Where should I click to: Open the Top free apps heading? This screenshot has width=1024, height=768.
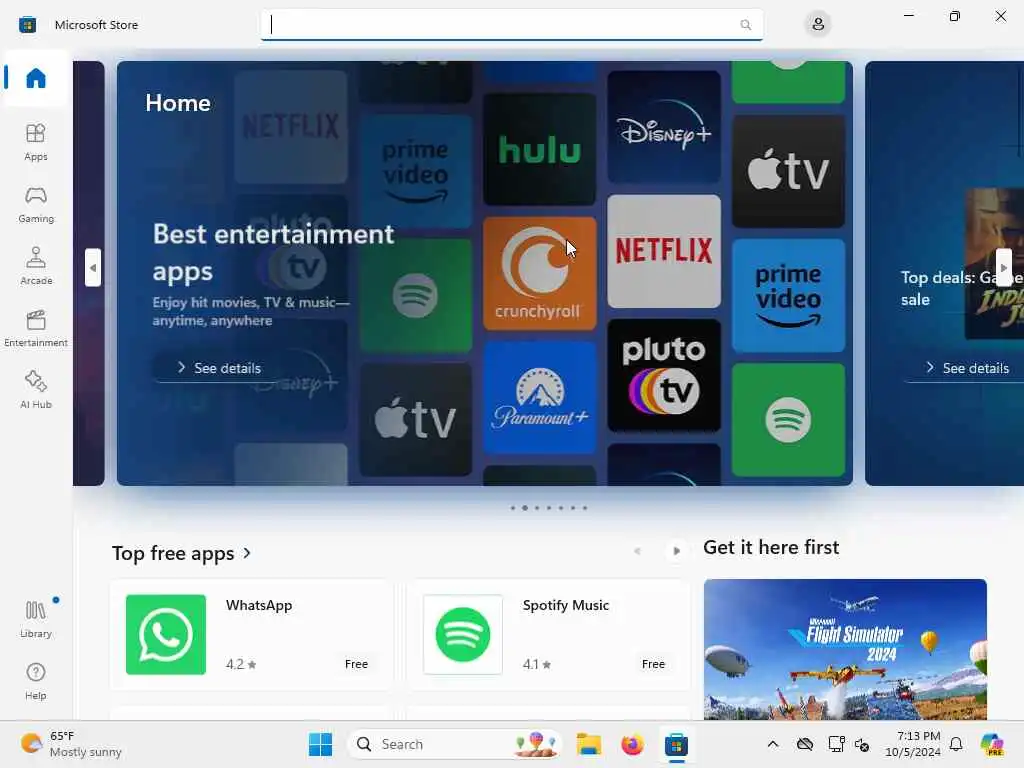173,553
